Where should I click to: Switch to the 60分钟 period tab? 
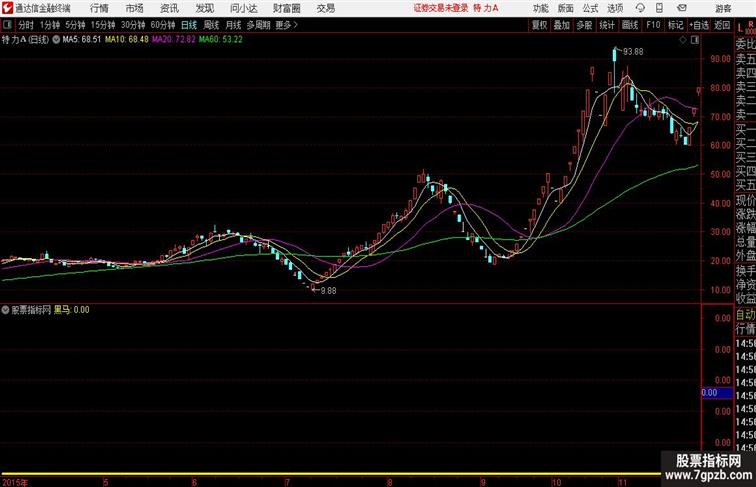163,25
